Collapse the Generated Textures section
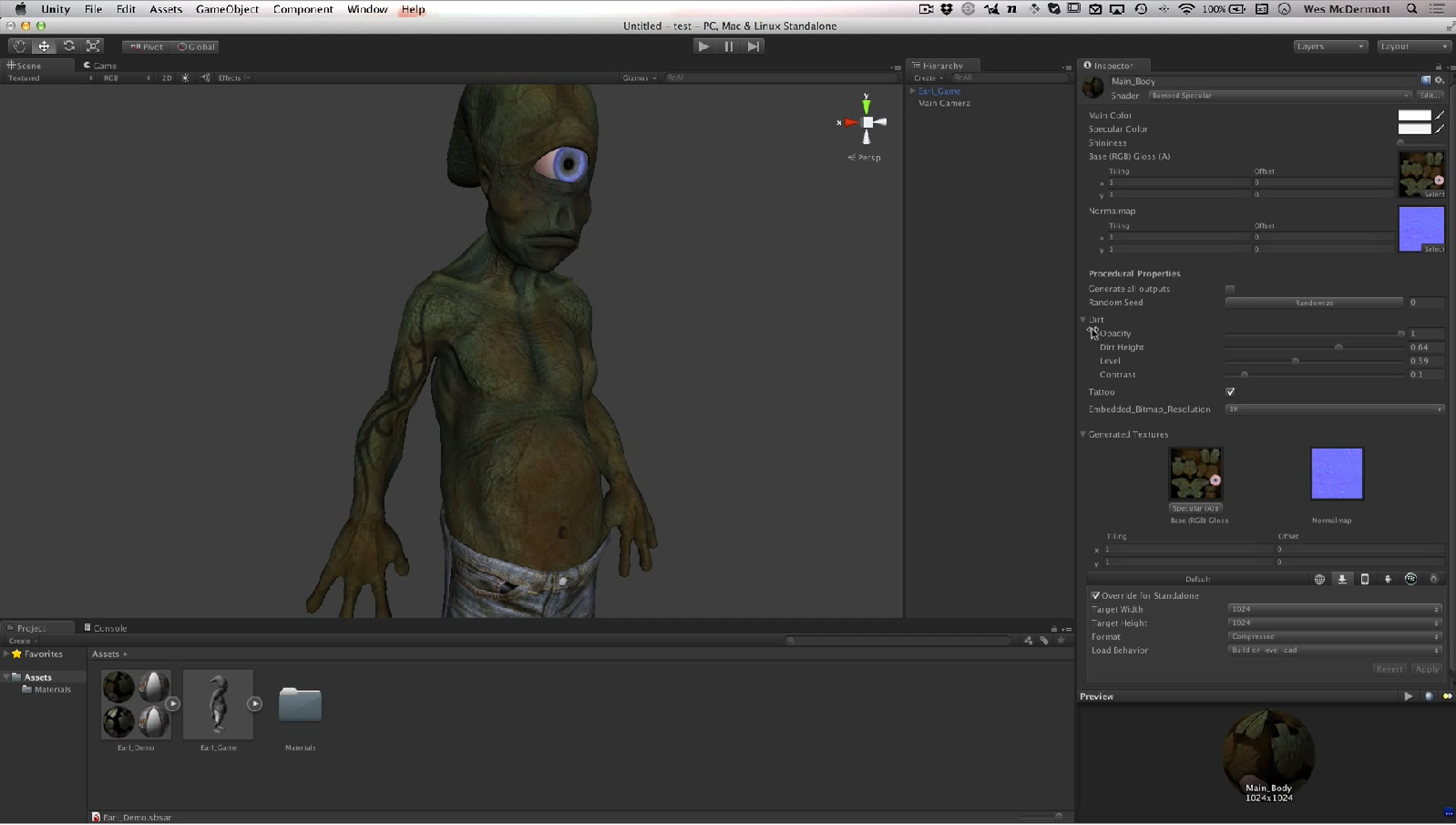Image resolution: width=1456 pixels, height=825 pixels. [1083, 435]
